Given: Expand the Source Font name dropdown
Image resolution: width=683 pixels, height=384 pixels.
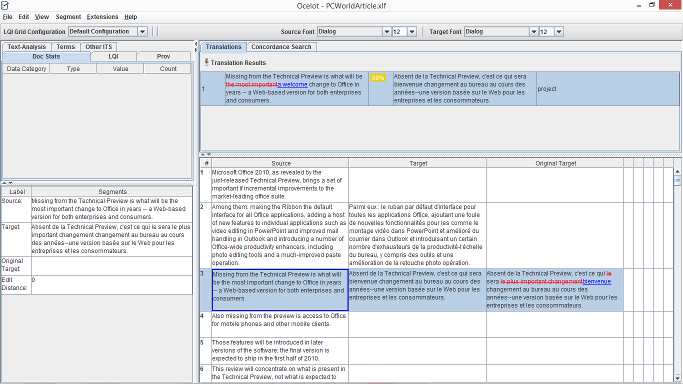Looking at the screenshot, I should (386, 32).
